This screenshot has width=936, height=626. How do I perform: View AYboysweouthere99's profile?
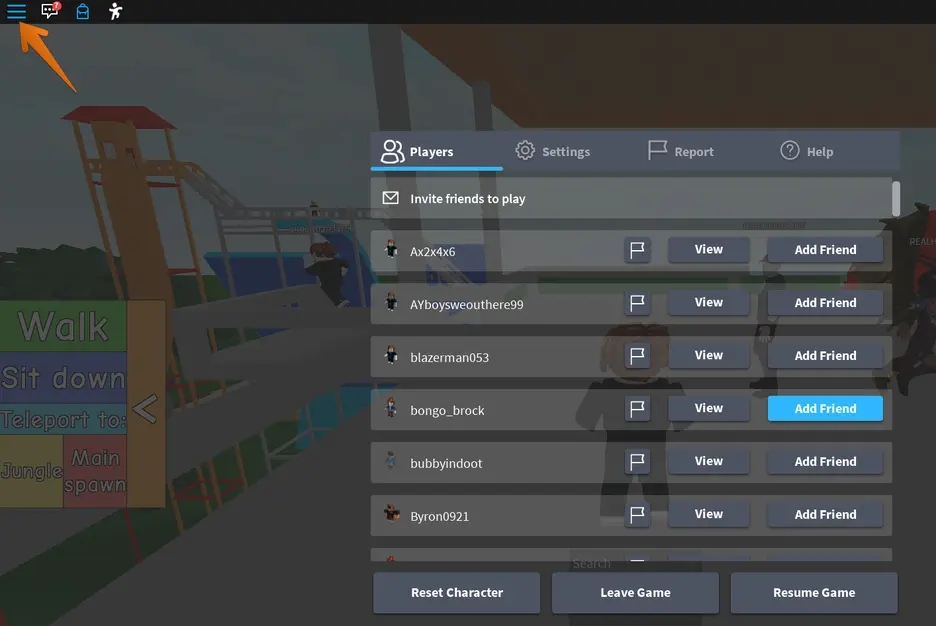tap(709, 303)
